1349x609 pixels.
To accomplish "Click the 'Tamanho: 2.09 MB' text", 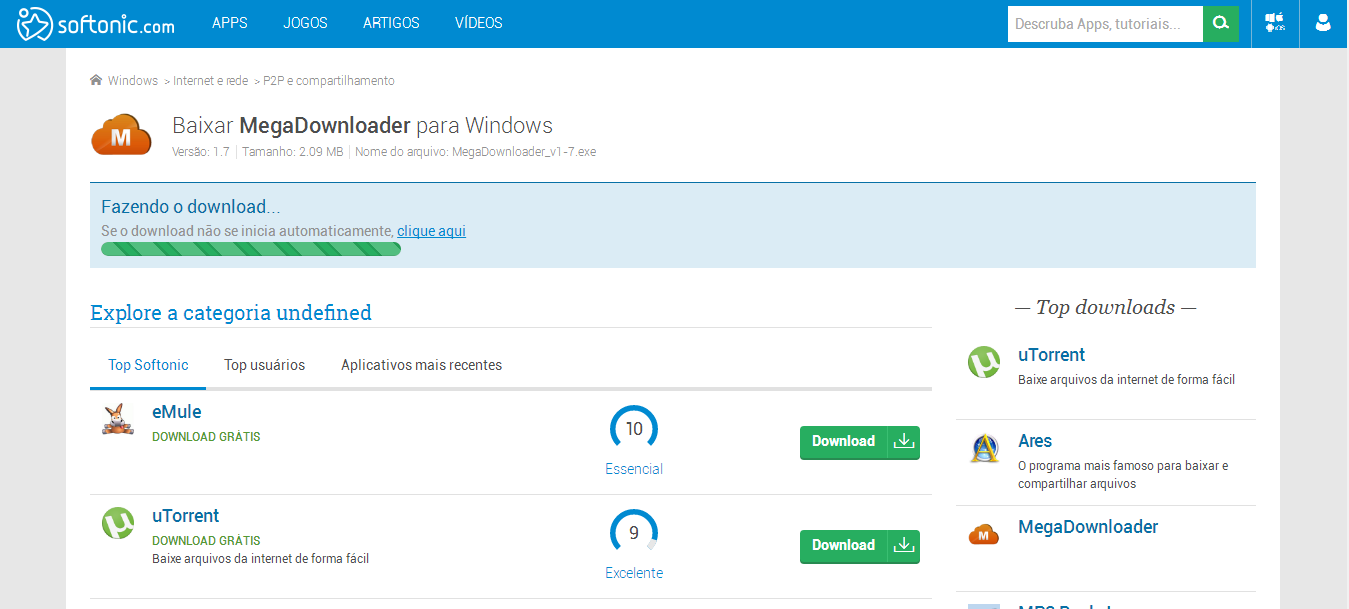I will [x=293, y=152].
